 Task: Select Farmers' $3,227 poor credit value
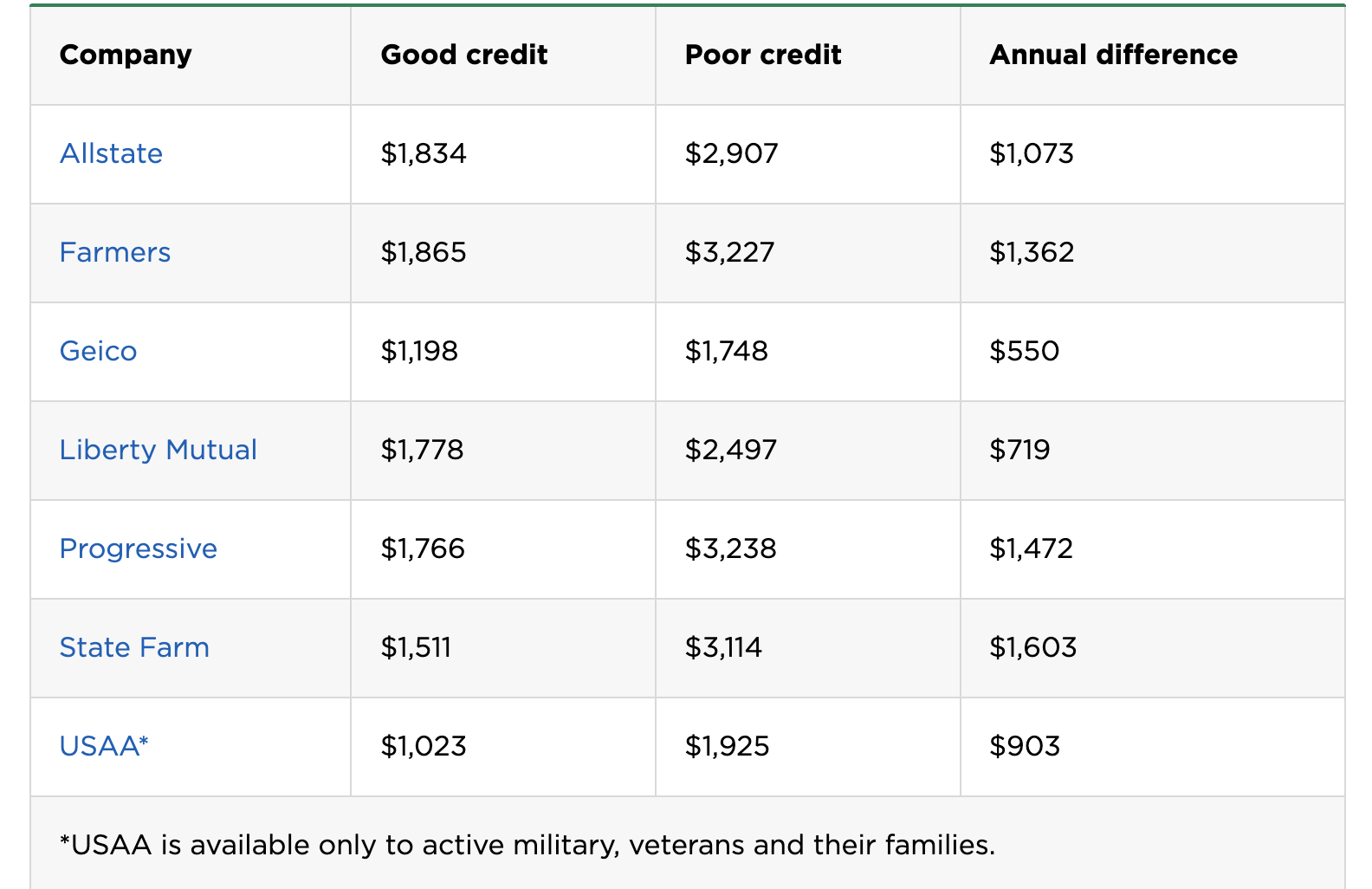tap(729, 252)
